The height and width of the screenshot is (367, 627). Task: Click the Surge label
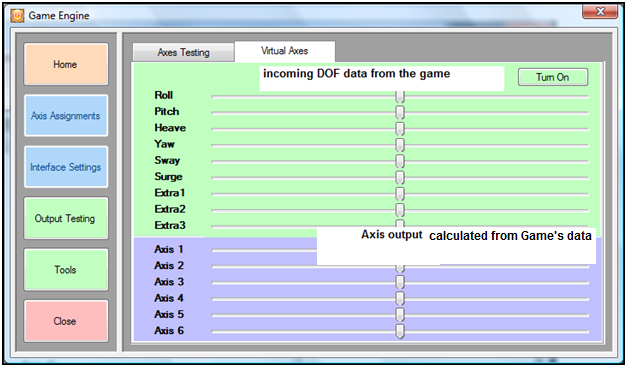pyautogui.click(x=168, y=177)
